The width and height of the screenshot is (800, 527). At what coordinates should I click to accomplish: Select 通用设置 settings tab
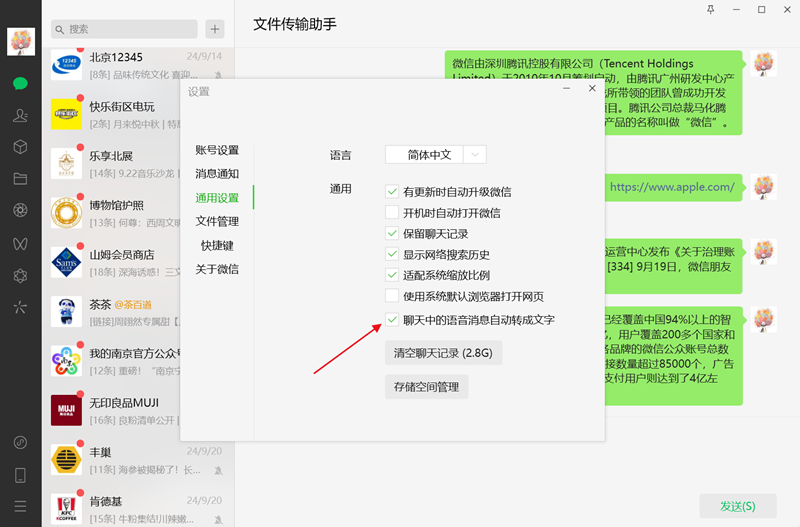click(x=217, y=198)
